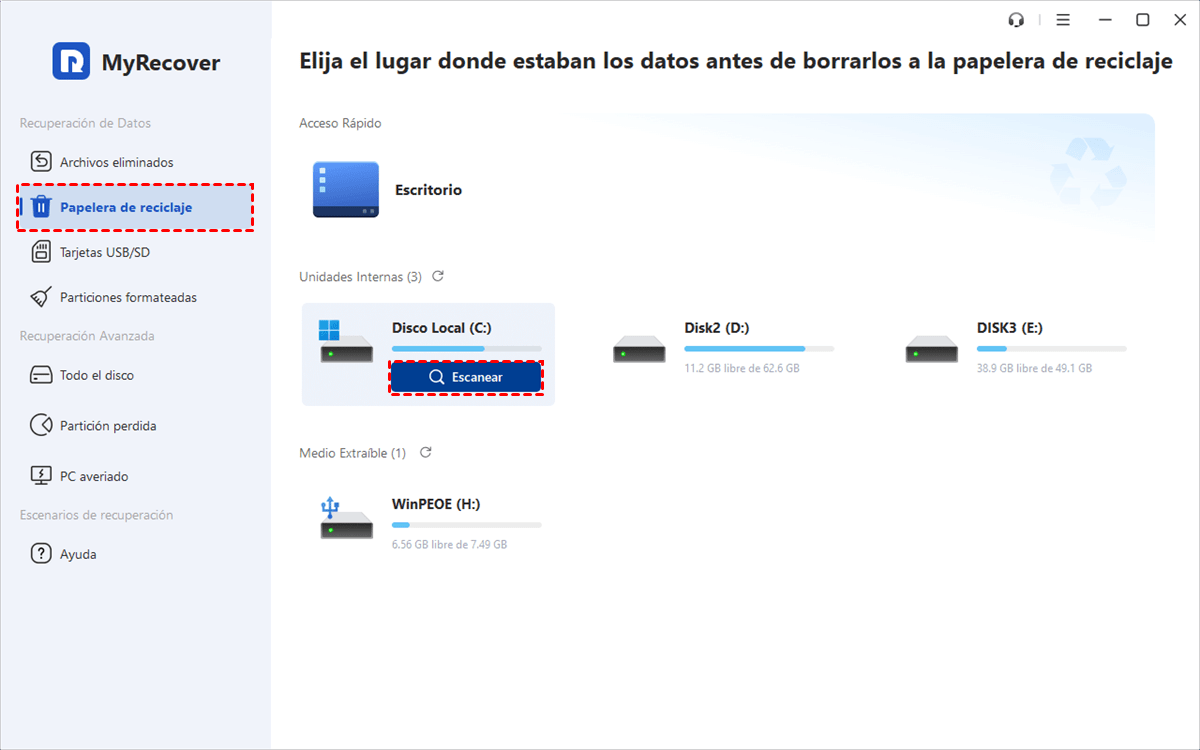Maximize the MyRecover window
Screen dimensions: 1200x750
[x=1142, y=20]
